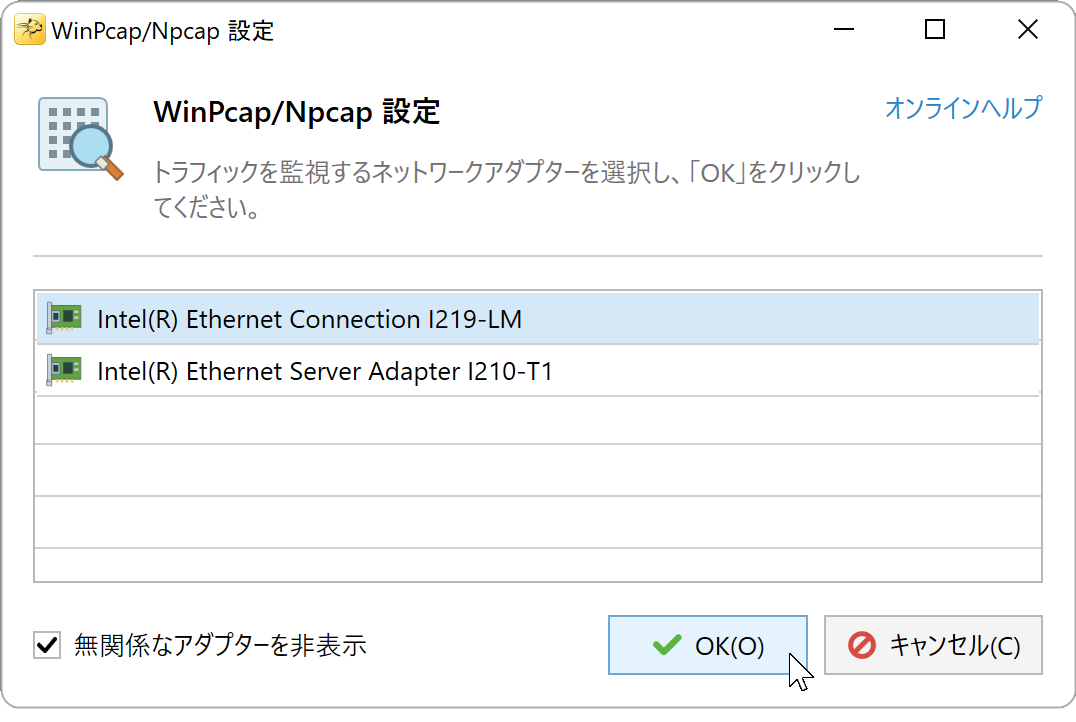Open the オンラインヘルプ link
The image size is (1076, 722).
tap(963, 108)
